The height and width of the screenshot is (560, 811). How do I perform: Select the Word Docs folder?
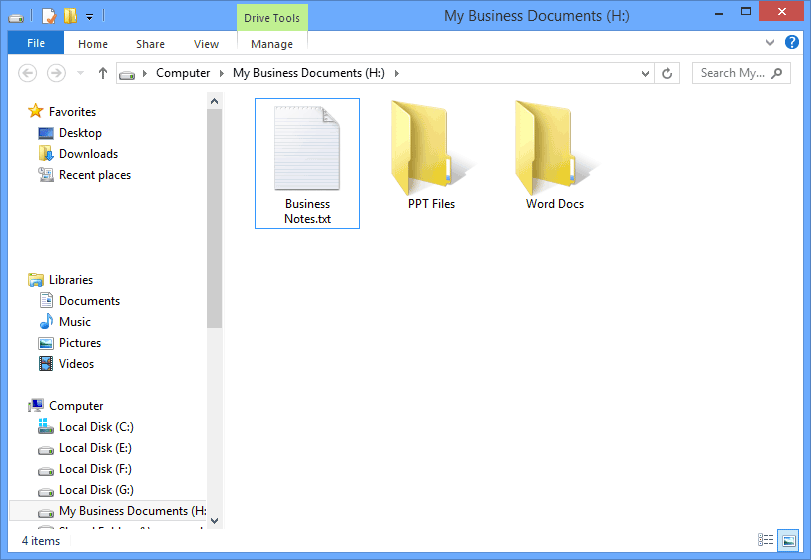click(x=555, y=155)
